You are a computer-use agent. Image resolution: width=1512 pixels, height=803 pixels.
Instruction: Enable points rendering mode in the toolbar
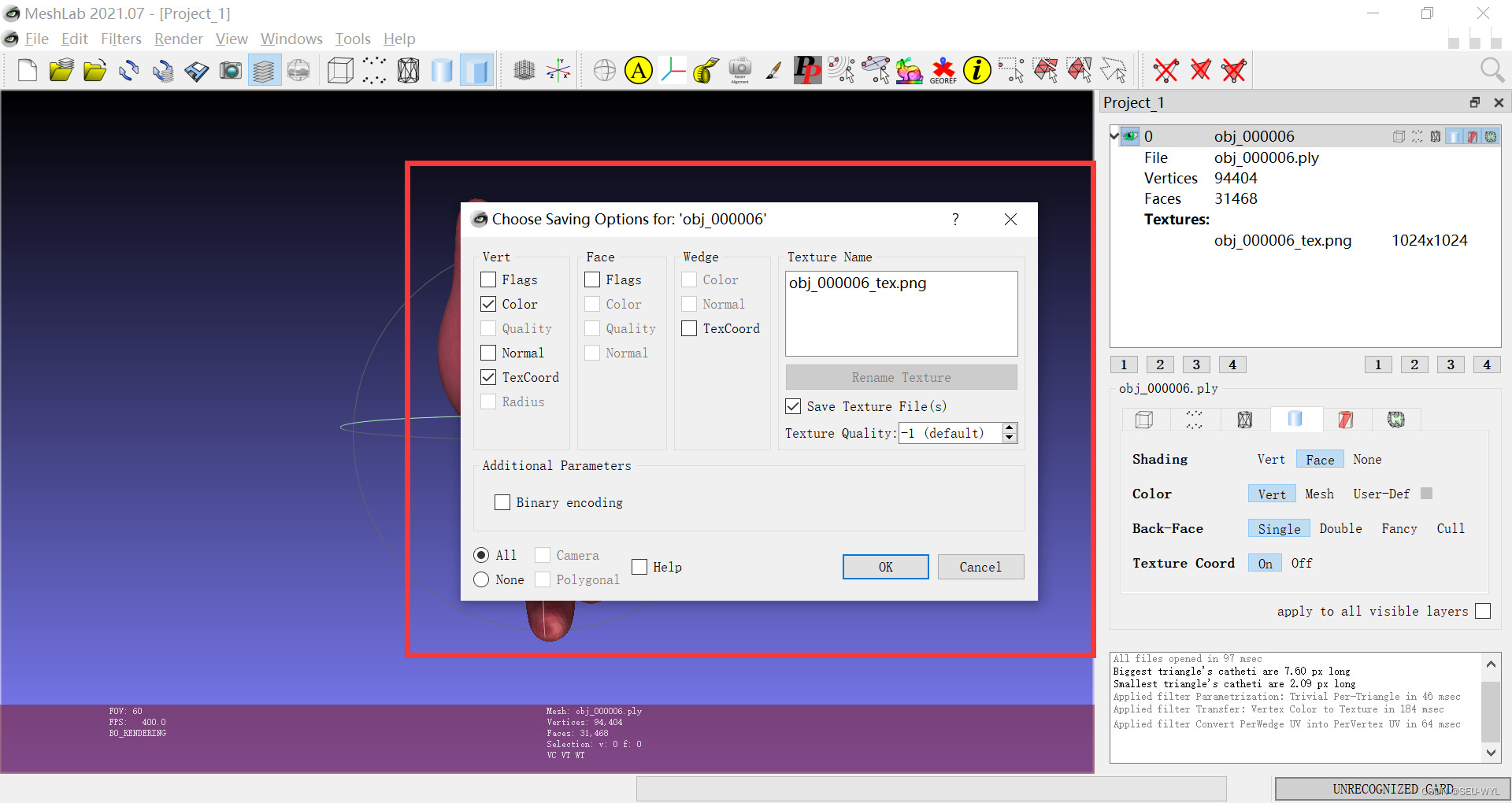click(374, 71)
